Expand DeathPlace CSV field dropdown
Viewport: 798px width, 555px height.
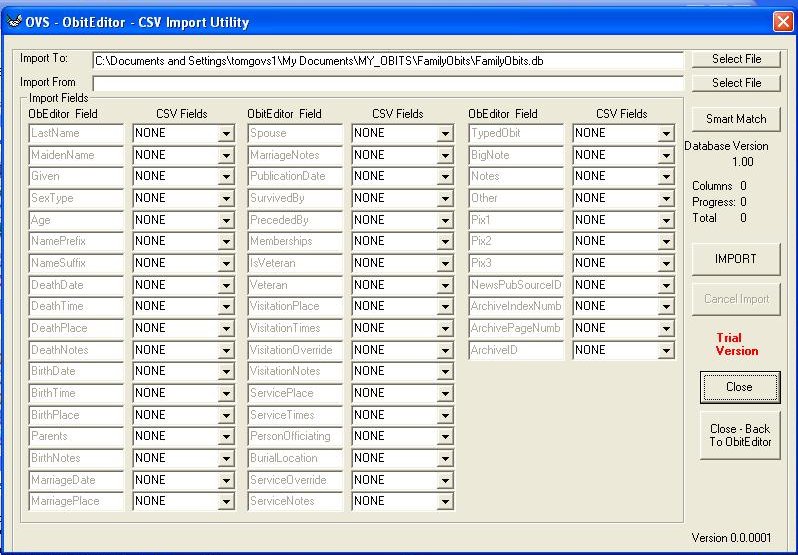(x=226, y=329)
